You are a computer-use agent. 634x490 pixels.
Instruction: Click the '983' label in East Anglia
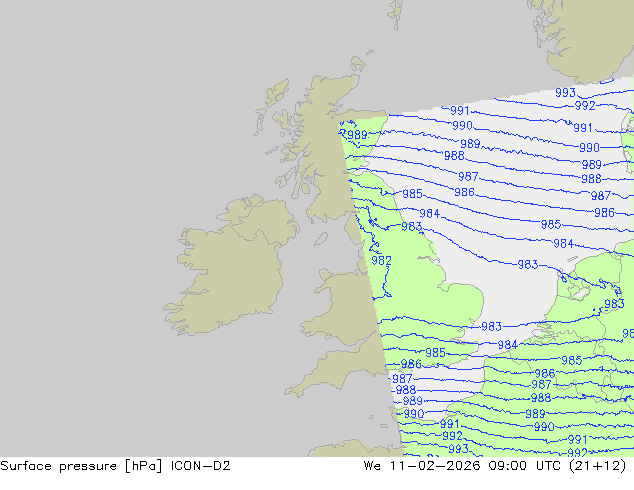pos(491,326)
